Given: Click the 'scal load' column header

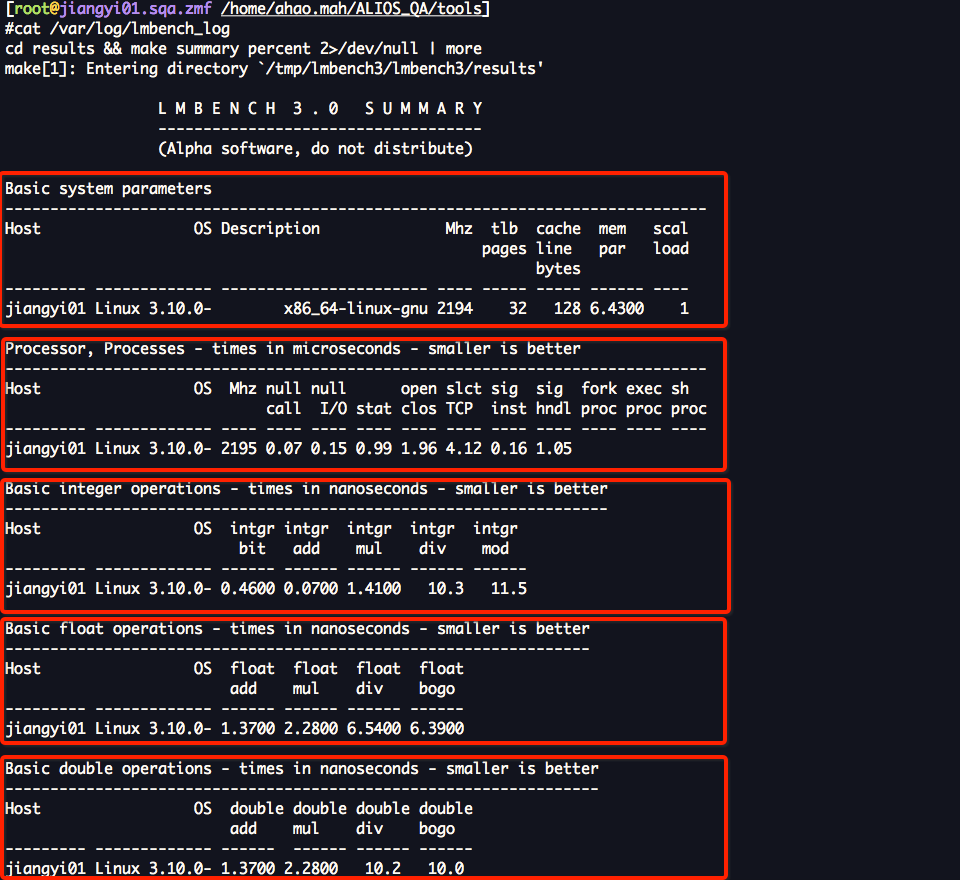Looking at the screenshot, I should point(671,239).
